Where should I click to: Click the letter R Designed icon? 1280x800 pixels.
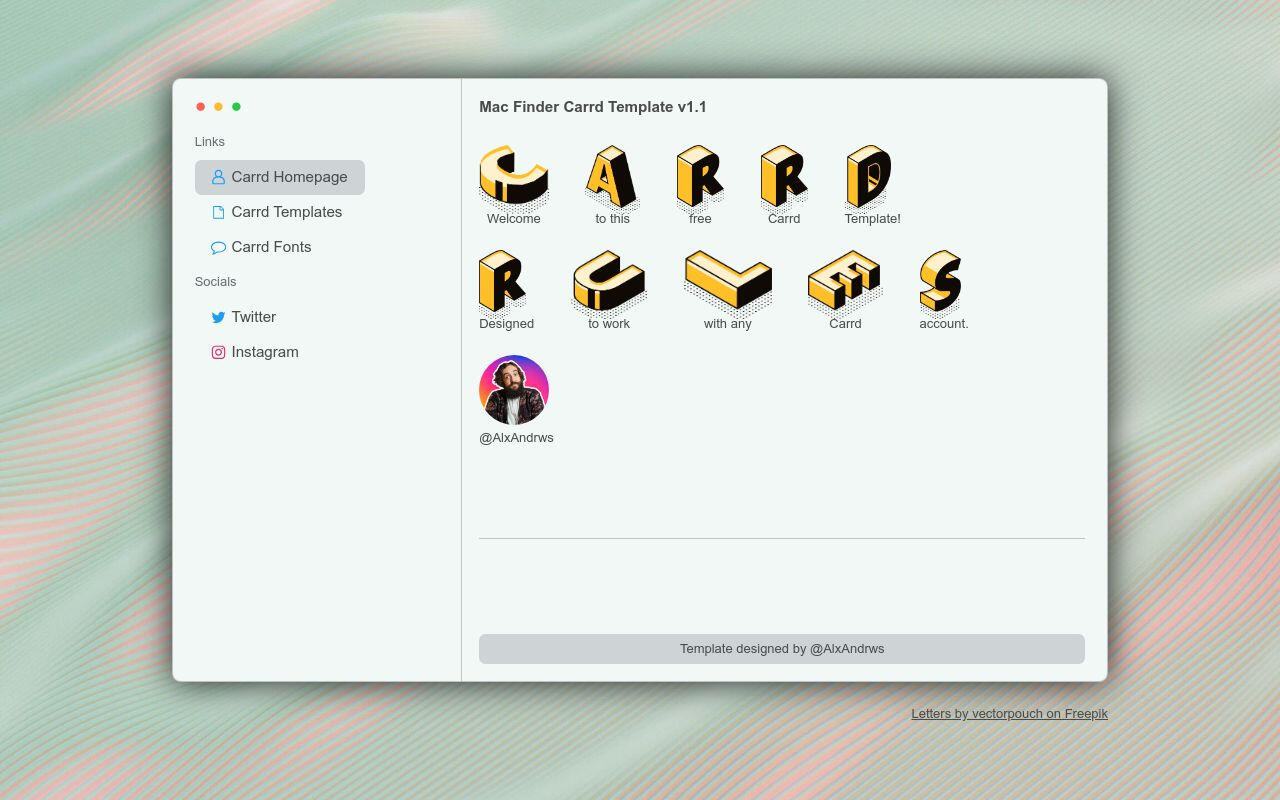[x=503, y=282]
